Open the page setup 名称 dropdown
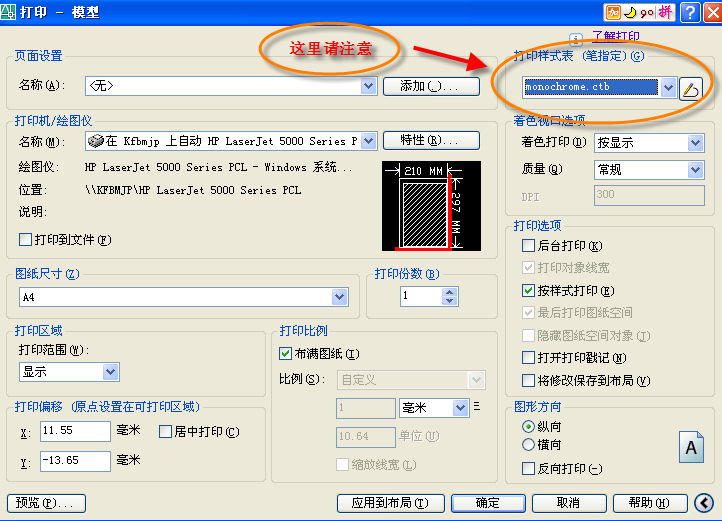722x521 pixels. tap(368, 86)
